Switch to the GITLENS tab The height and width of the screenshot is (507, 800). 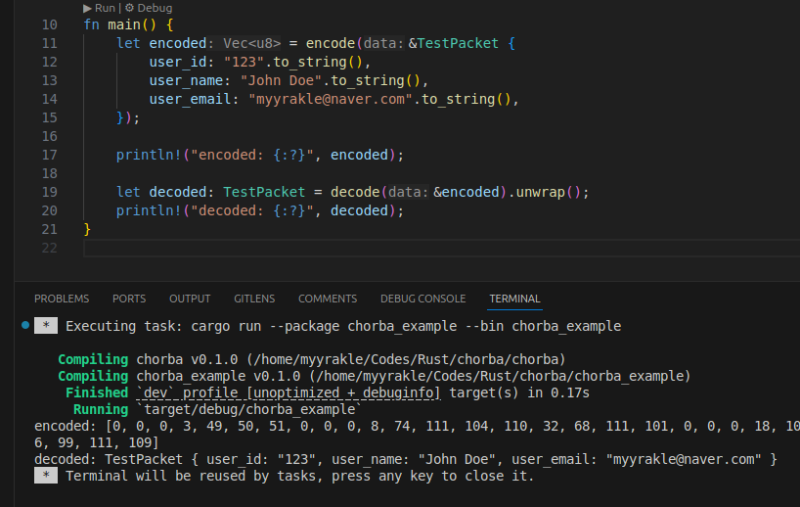(x=254, y=299)
